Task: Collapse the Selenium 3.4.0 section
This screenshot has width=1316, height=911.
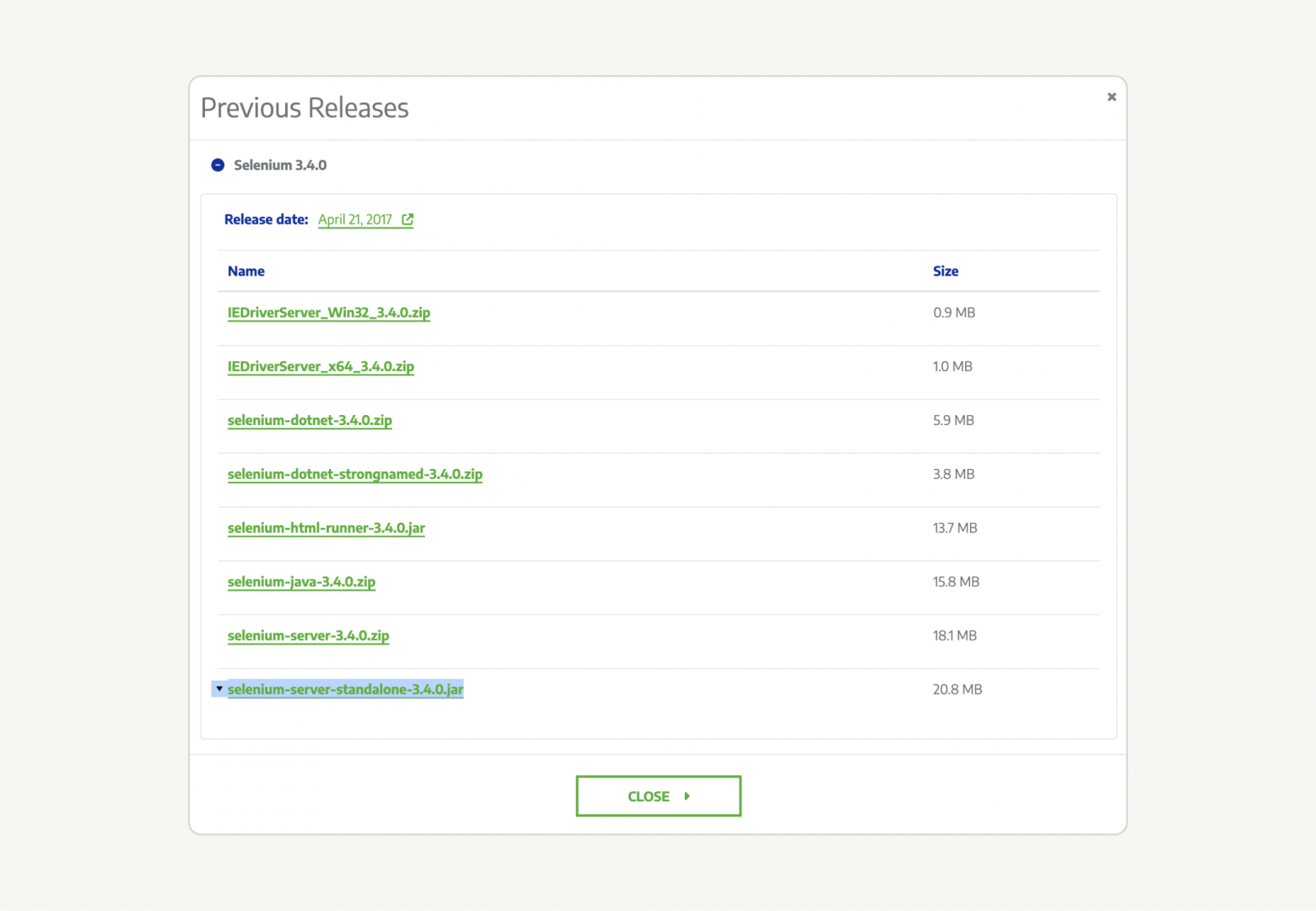Action: point(218,165)
